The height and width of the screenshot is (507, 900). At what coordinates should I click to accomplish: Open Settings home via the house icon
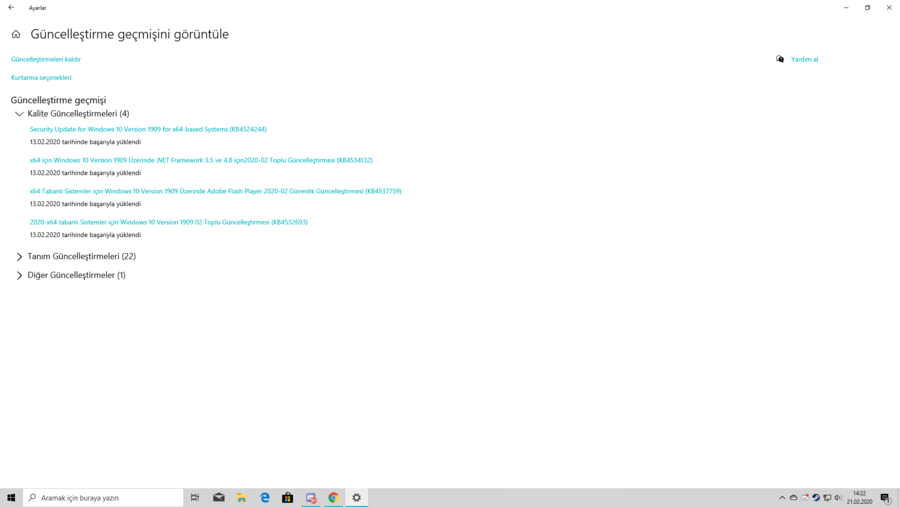point(16,34)
